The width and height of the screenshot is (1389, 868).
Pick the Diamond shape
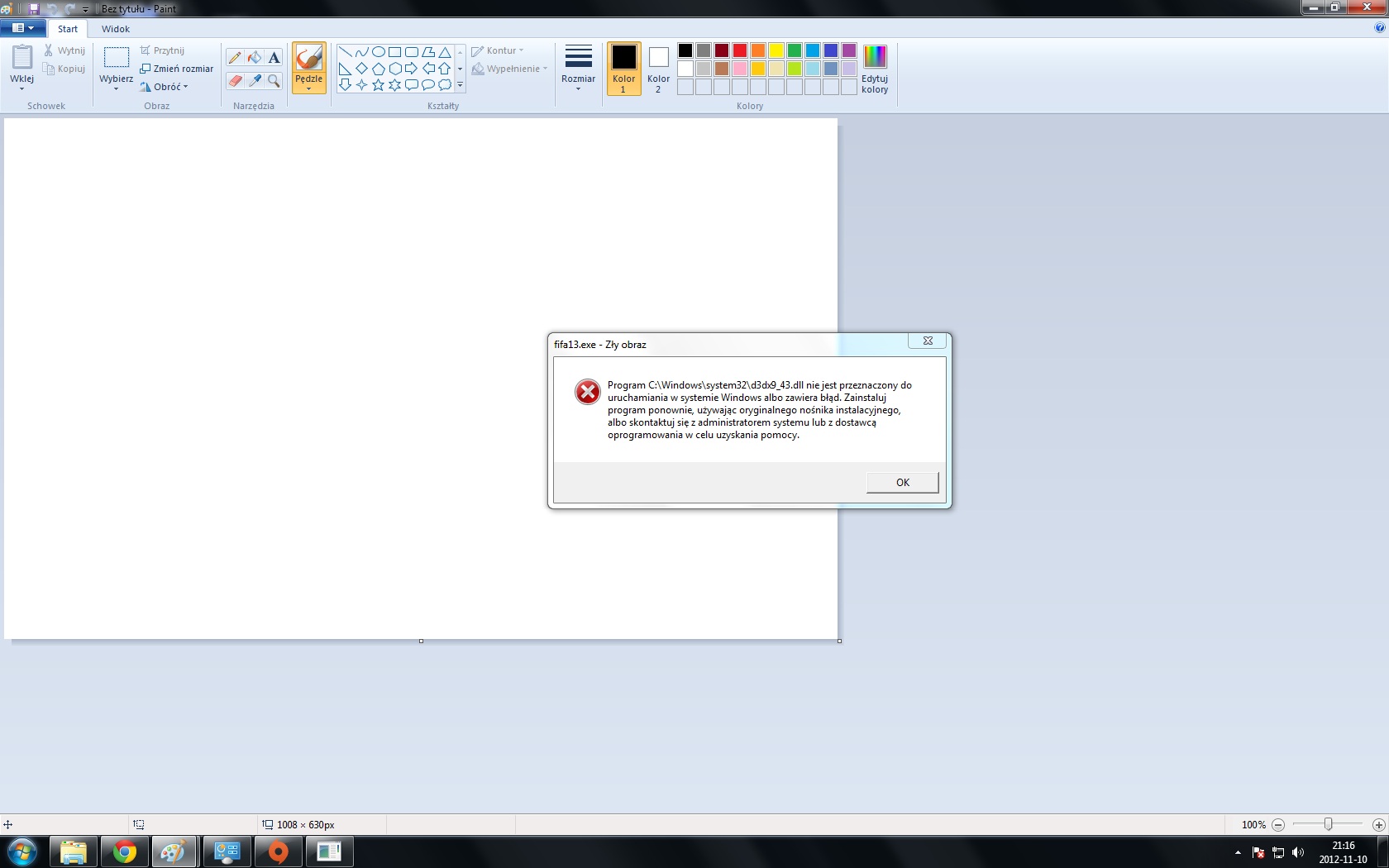pos(361,69)
